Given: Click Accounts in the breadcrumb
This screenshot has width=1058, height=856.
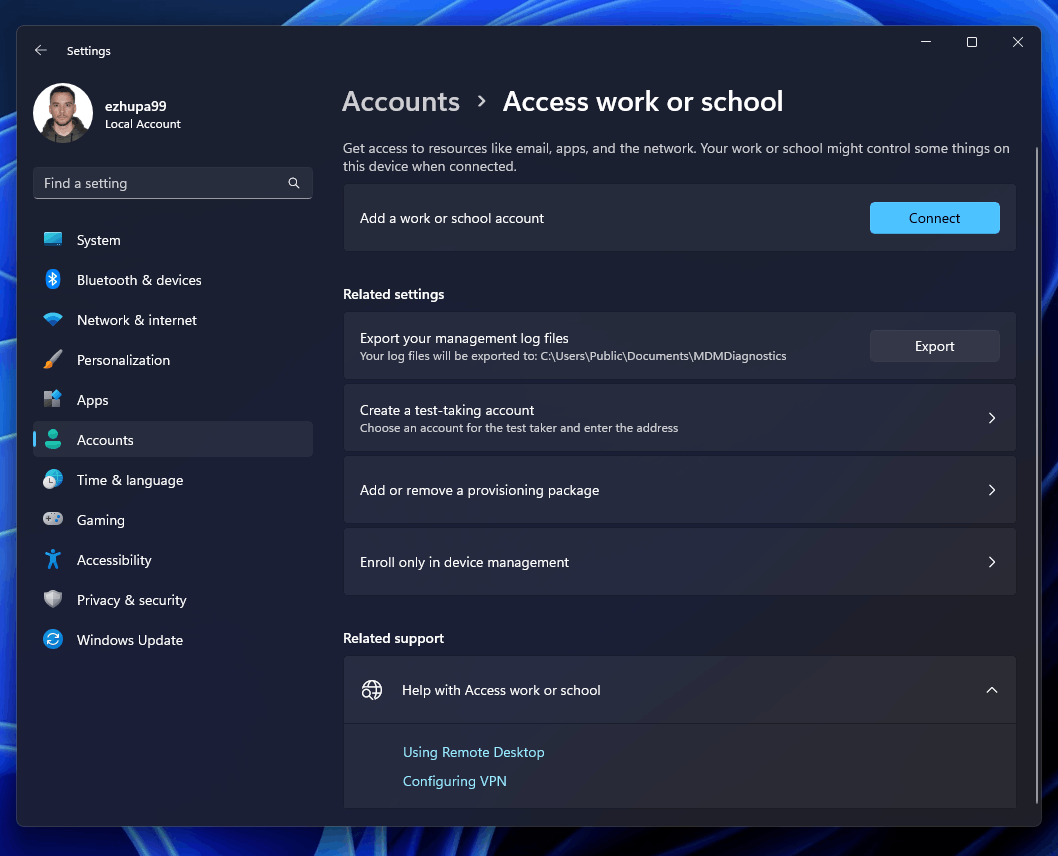Looking at the screenshot, I should coord(401,101).
